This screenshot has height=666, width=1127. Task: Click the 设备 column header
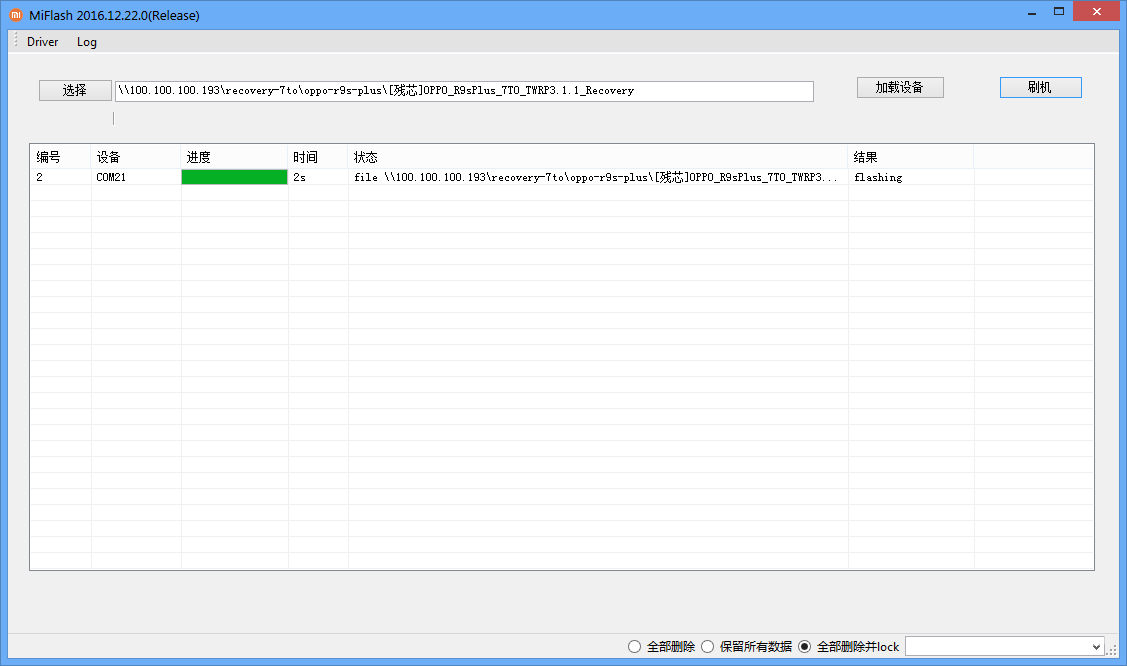135,157
